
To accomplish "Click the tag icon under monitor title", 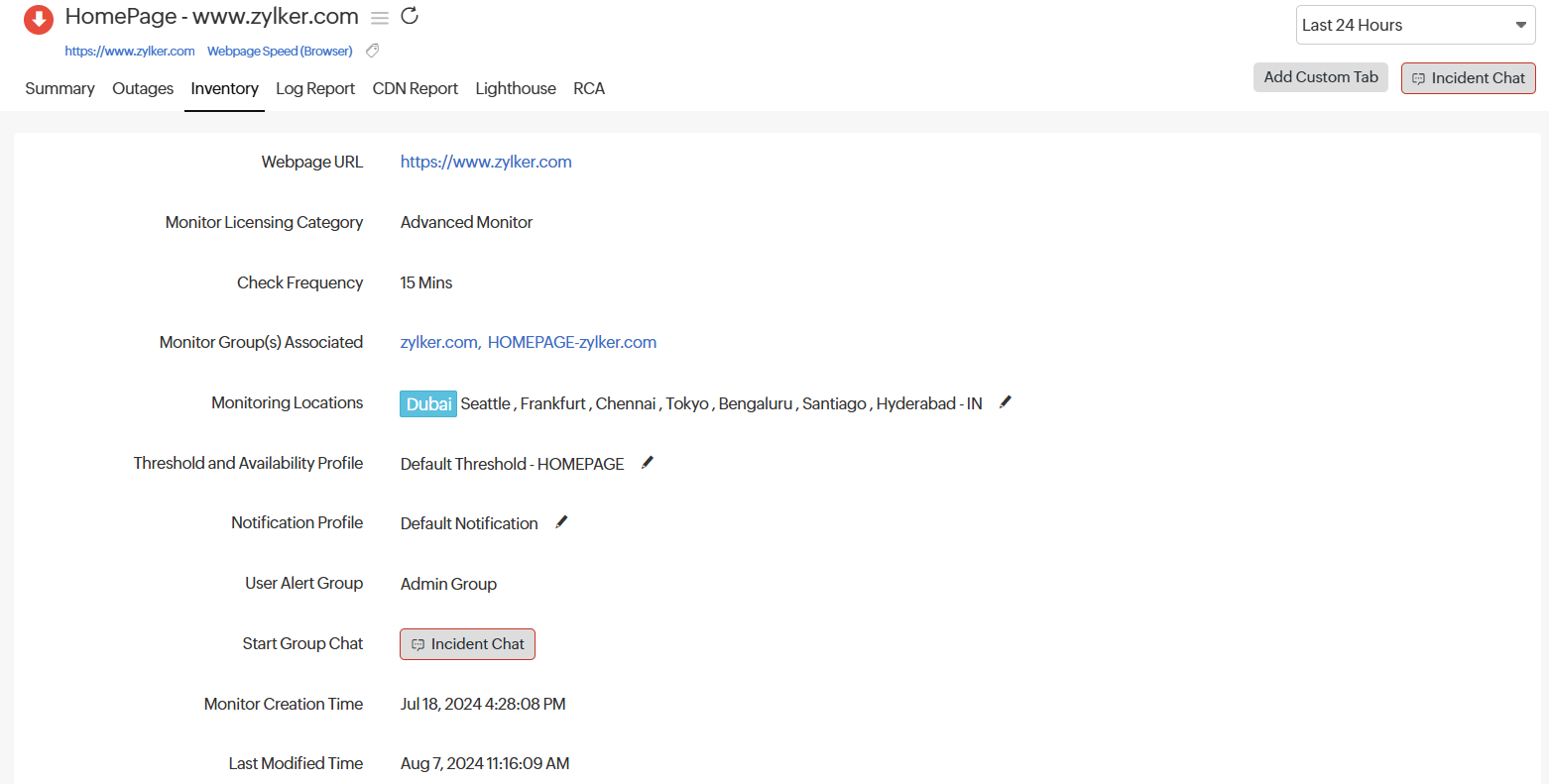I will point(373,51).
